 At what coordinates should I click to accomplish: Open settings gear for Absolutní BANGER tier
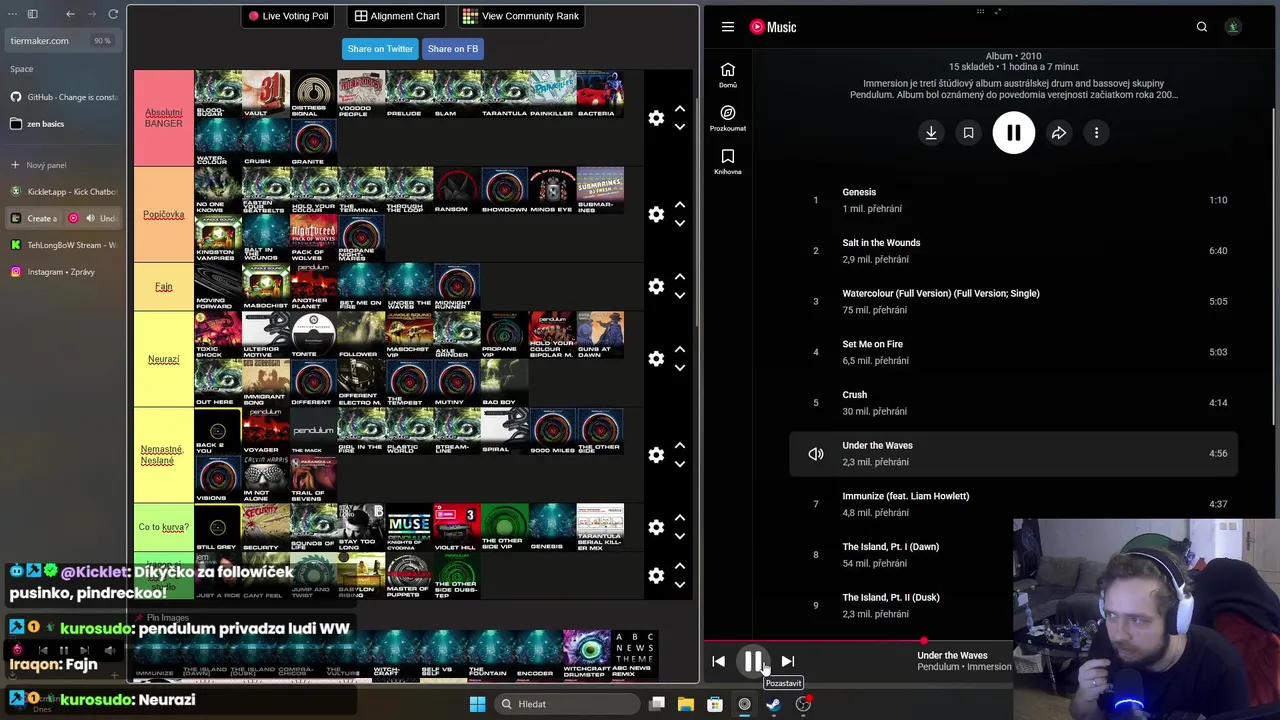656,118
